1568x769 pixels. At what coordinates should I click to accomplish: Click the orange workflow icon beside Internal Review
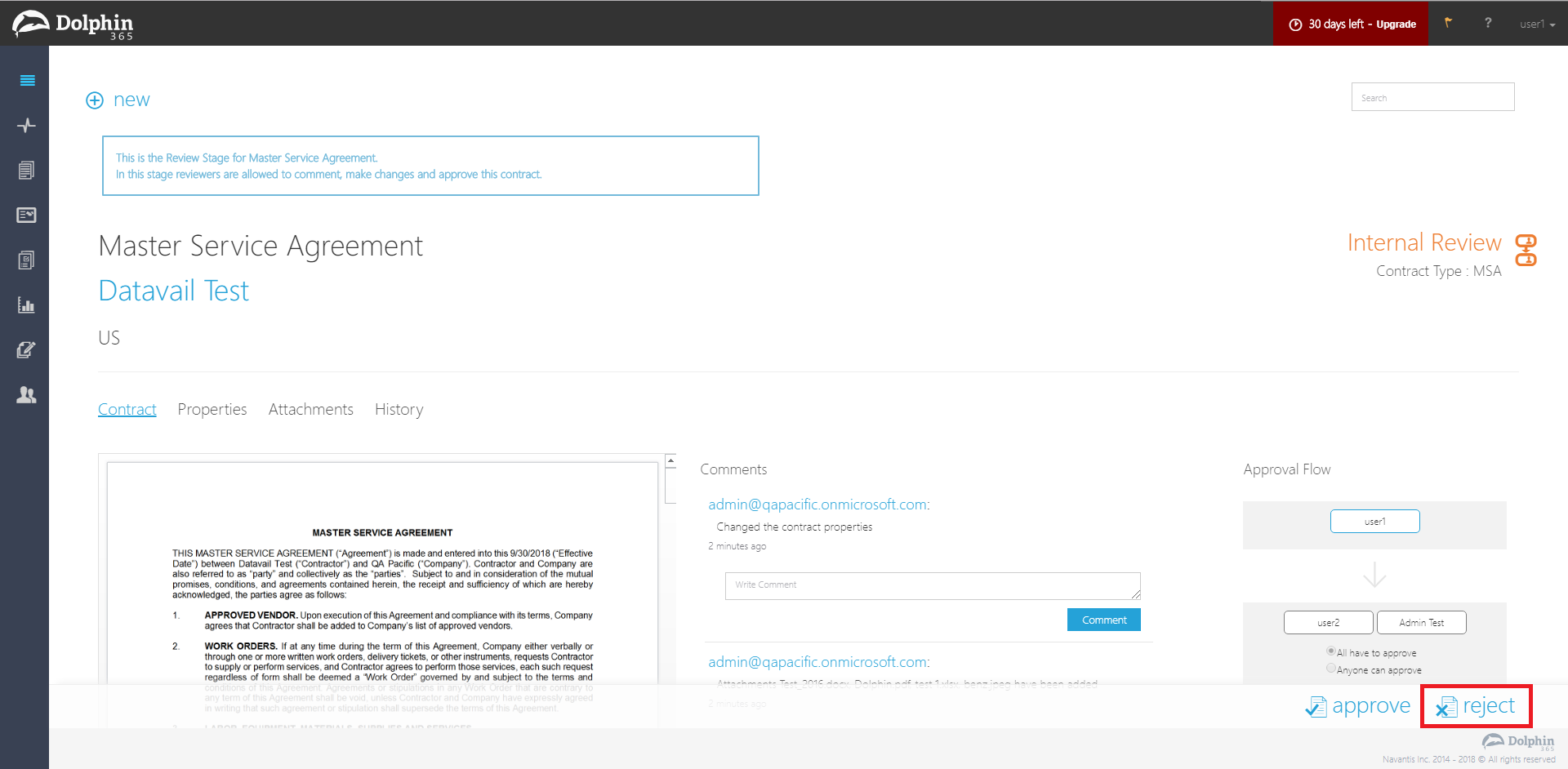coord(1526,250)
